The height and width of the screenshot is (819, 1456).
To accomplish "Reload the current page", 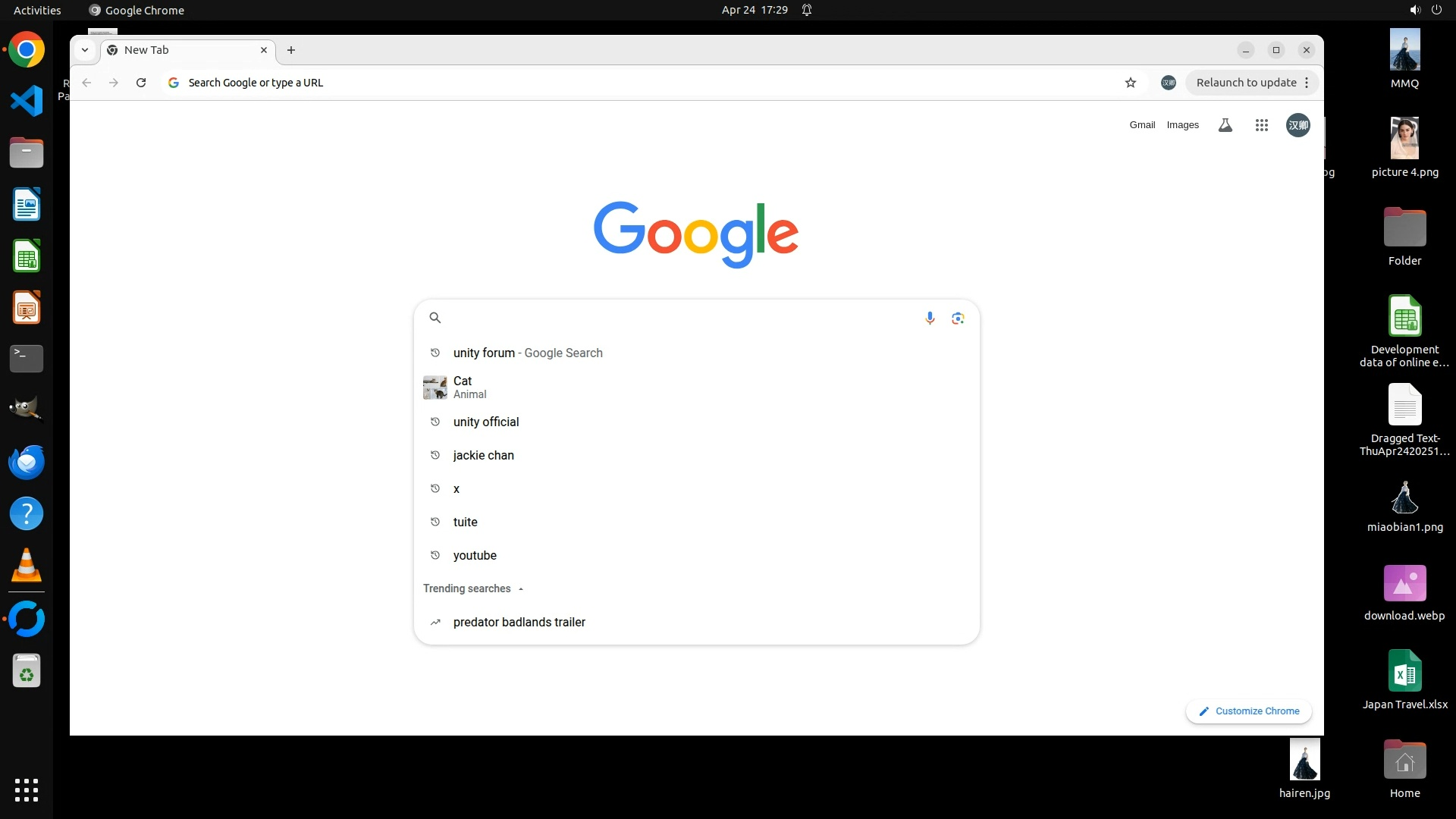I will [141, 83].
